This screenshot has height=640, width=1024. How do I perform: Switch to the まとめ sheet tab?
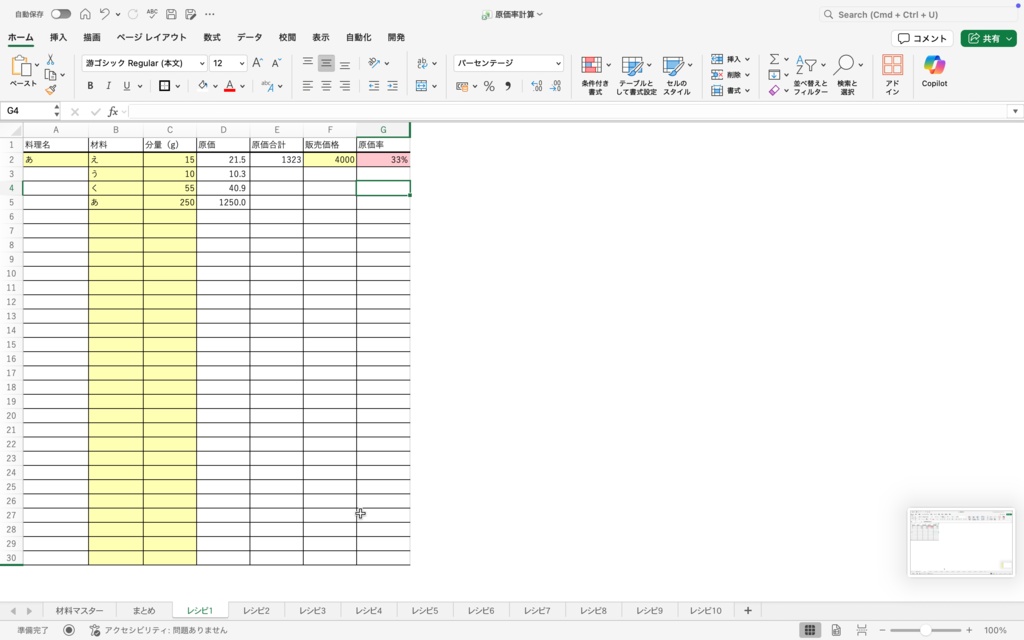pyautogui.click(x=144, y=611)
